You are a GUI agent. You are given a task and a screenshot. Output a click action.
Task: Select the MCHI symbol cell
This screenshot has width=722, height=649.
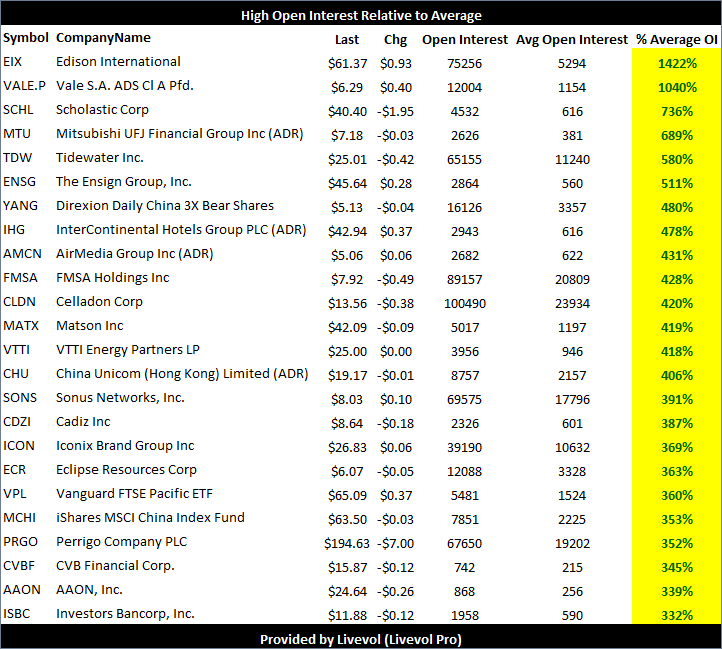[19, 517]
